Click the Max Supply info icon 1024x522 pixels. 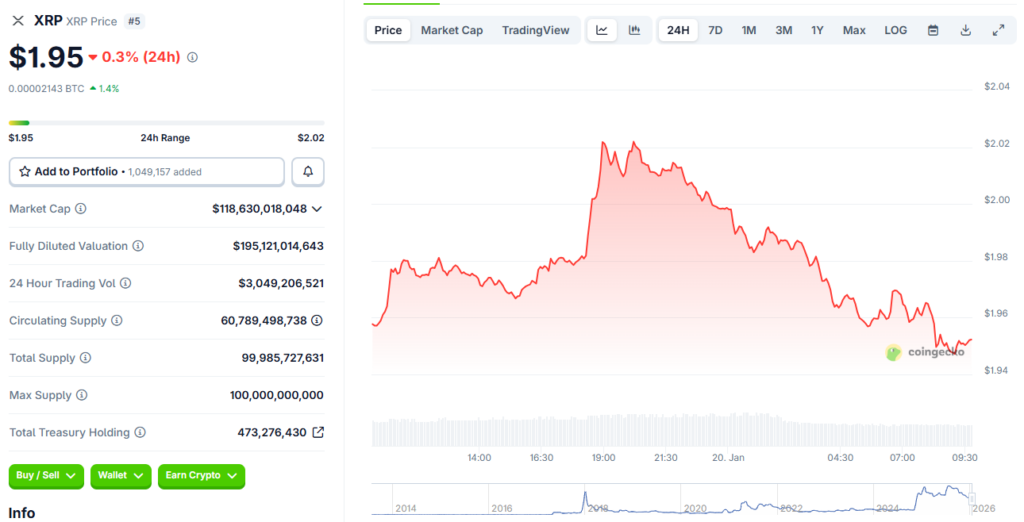(x=82, y=395)
